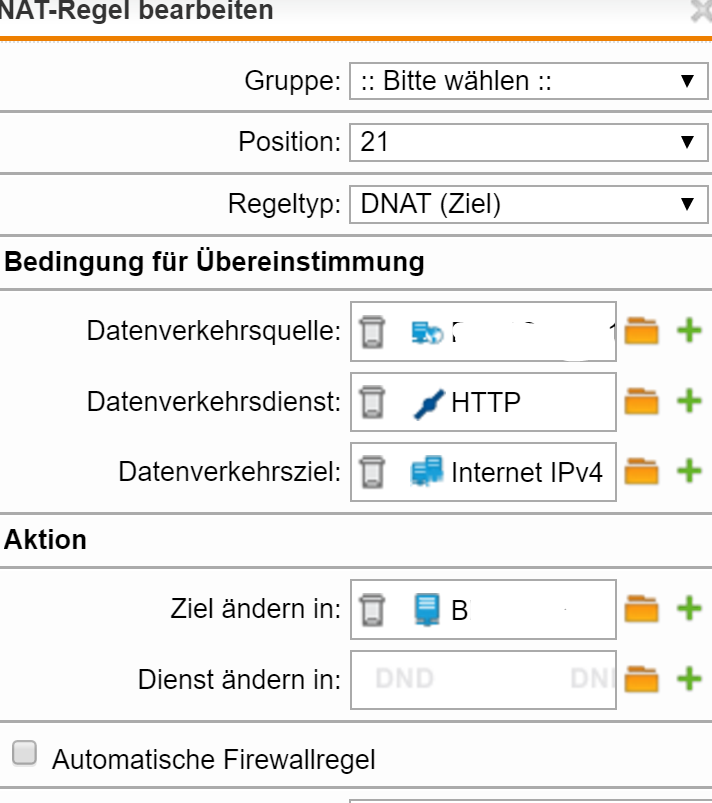Add new service definition for Datenverkehrsdienst
The width and height of the screenshot is (712, 803).
689,400
